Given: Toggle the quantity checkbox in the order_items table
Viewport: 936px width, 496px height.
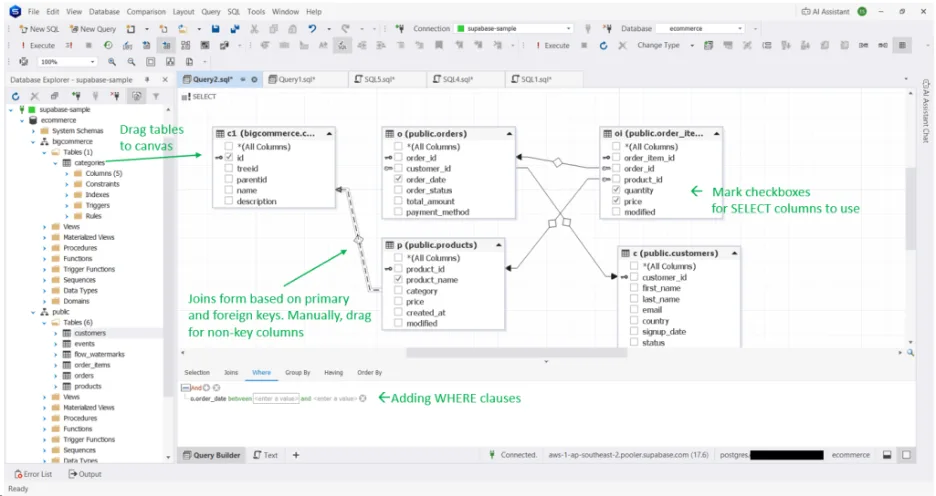Looking at the screenshot, I should click(616, 190).
